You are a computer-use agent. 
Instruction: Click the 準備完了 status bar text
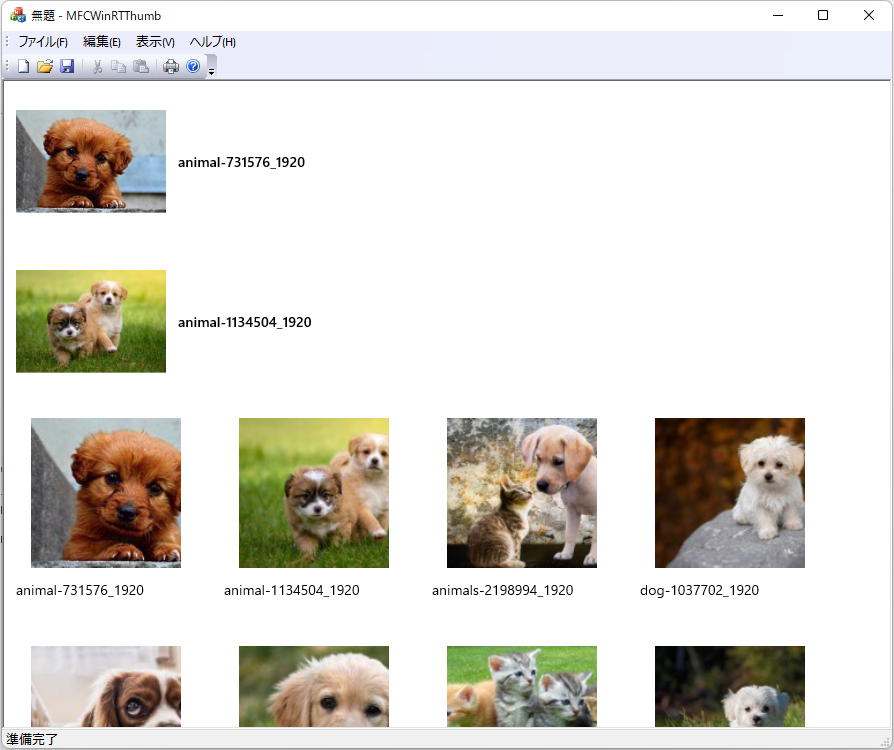pos(32,739)
